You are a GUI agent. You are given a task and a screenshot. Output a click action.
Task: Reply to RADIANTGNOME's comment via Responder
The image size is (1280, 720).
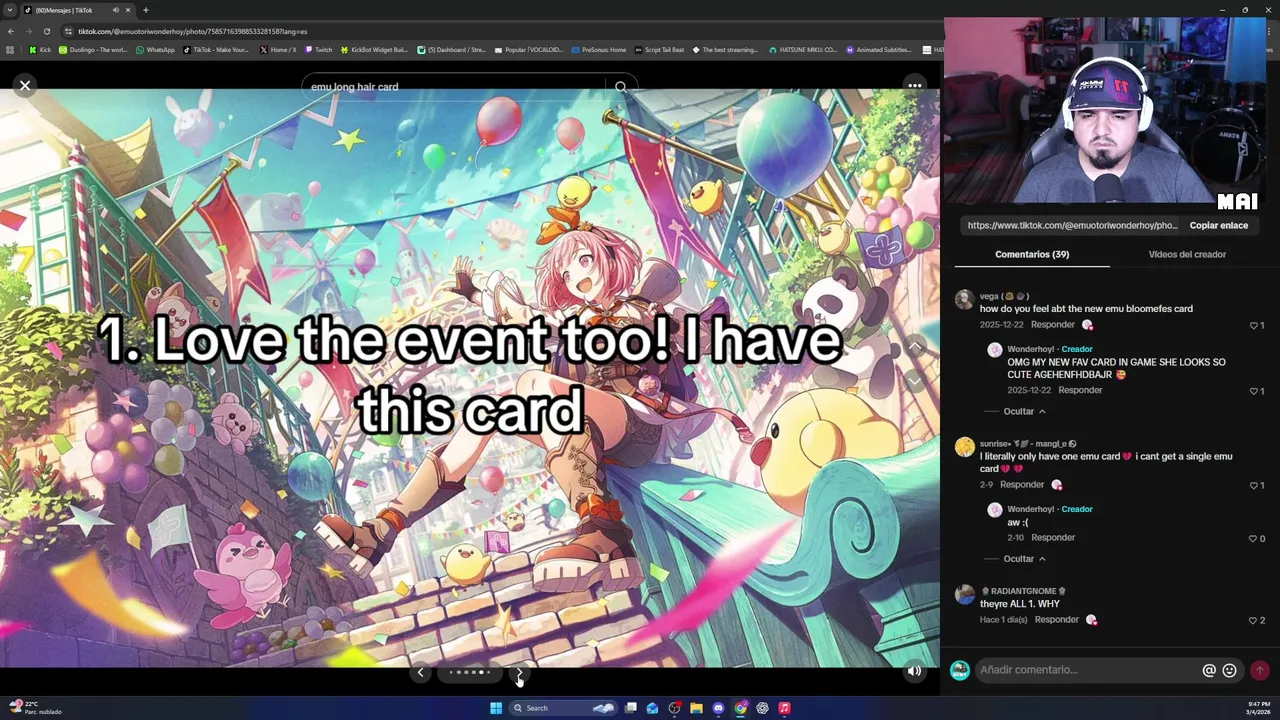(1057, 619)
